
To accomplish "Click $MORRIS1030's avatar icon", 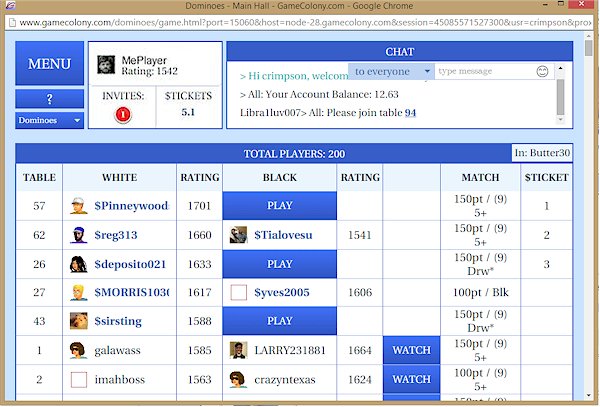I will coord(79,293).
